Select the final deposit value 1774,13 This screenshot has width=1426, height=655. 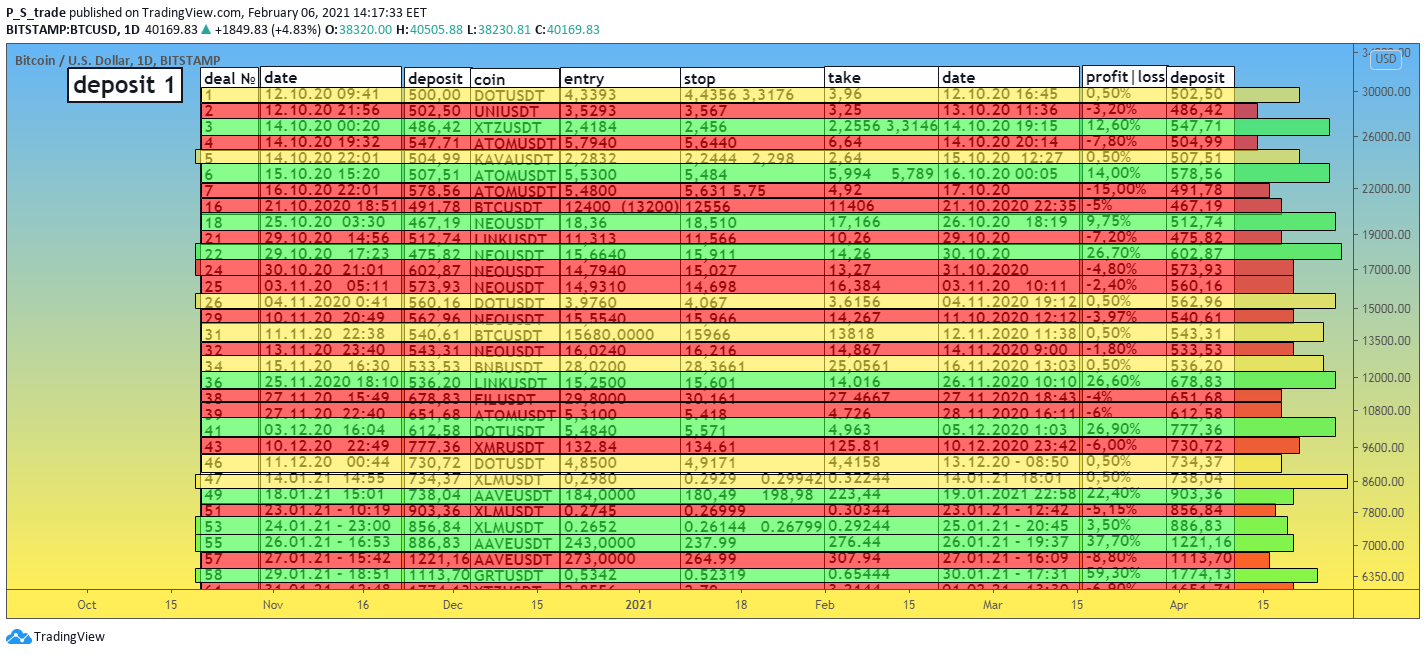click(x=1201, y=575)
